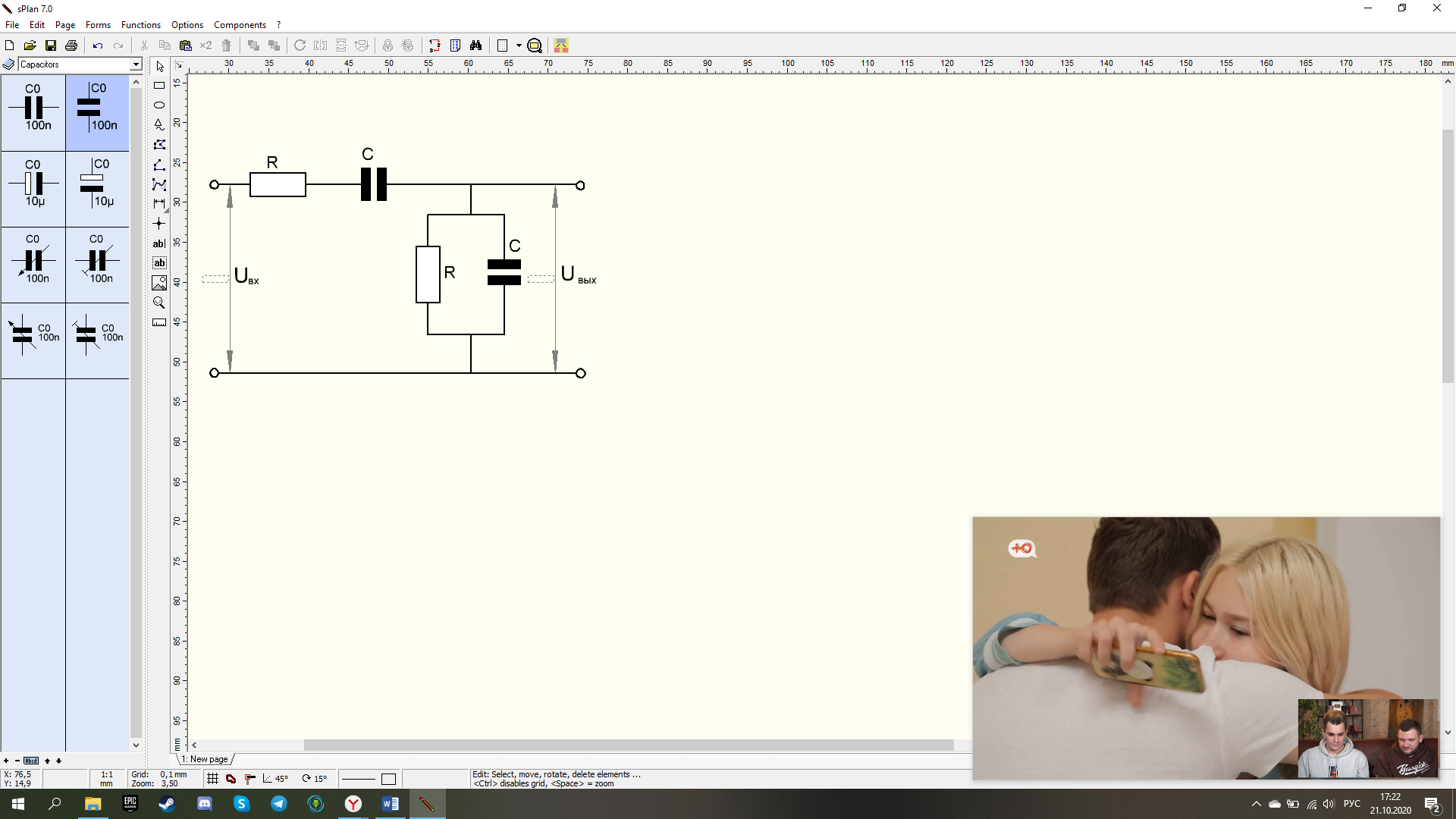The width and height of the screenshot is (1456, 819).
Task: Toggle grid display toolbar icon
Action: pos(502,45)
